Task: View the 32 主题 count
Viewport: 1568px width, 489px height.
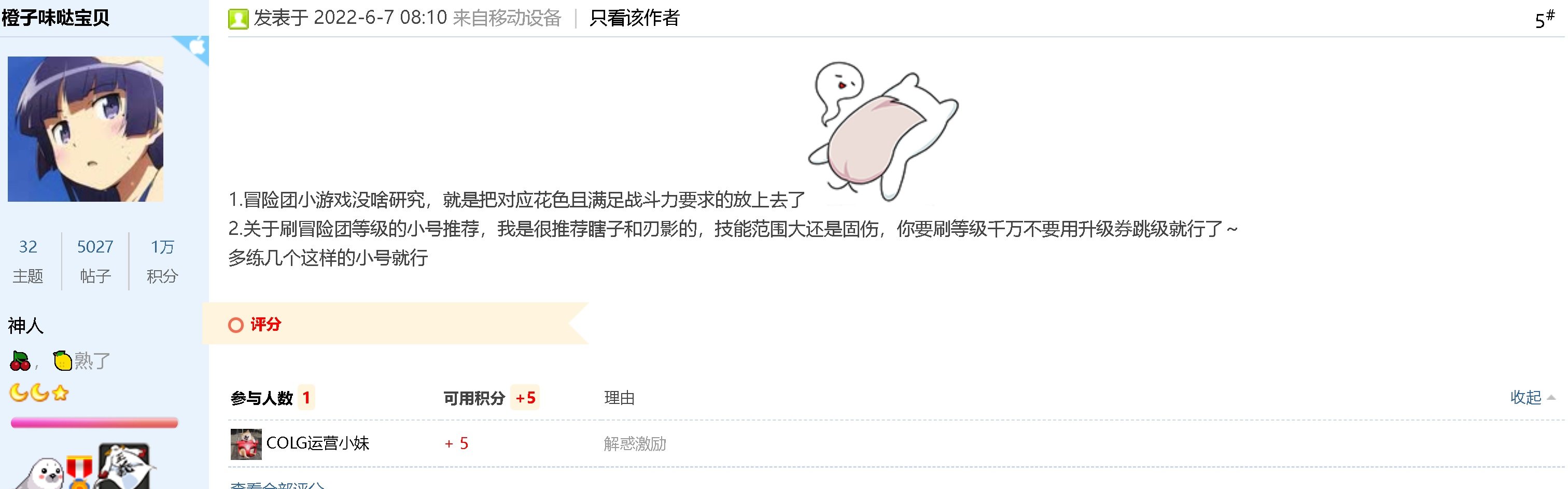Action: (28, 261)
